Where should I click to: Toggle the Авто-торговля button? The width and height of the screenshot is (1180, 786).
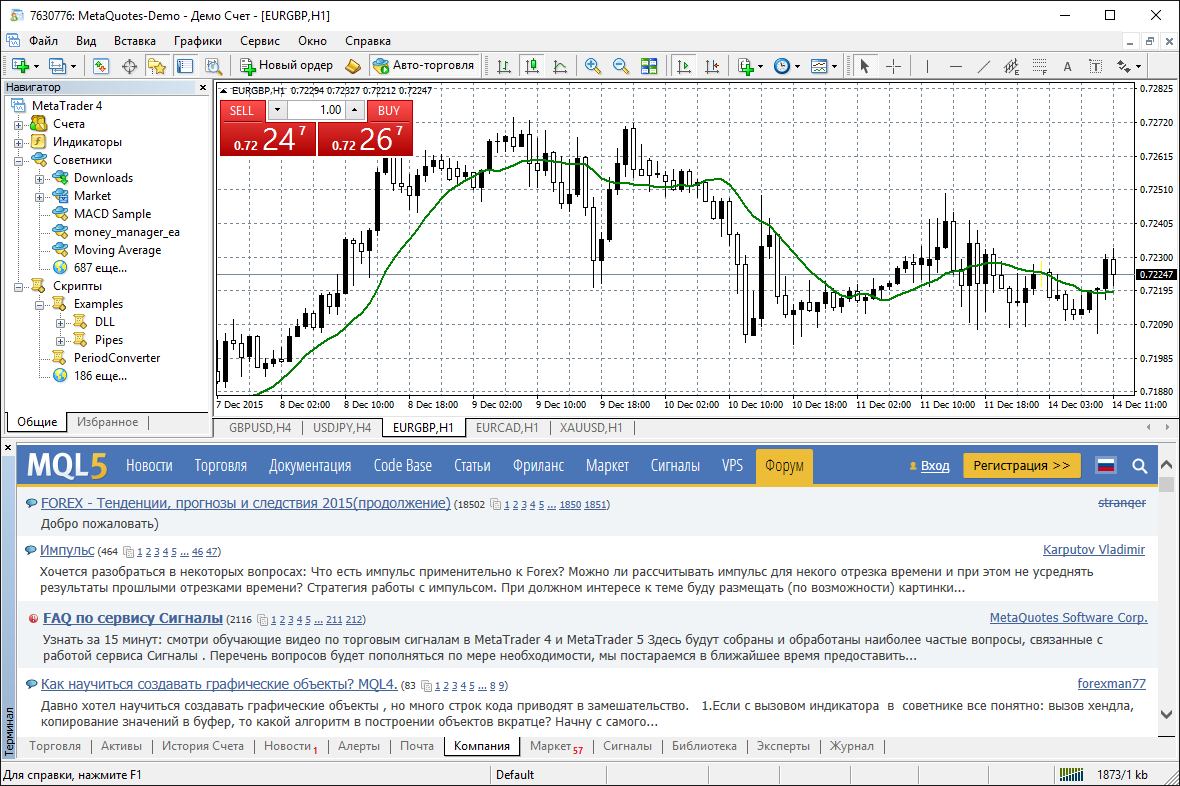(423, 66)
